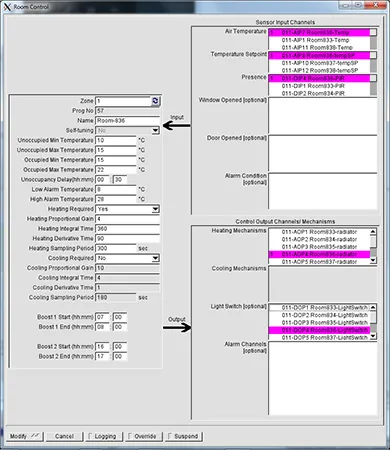
Task: Select 011-DOP4 Room836-LightSwitch entry
Action: click(x=319, y=330)
